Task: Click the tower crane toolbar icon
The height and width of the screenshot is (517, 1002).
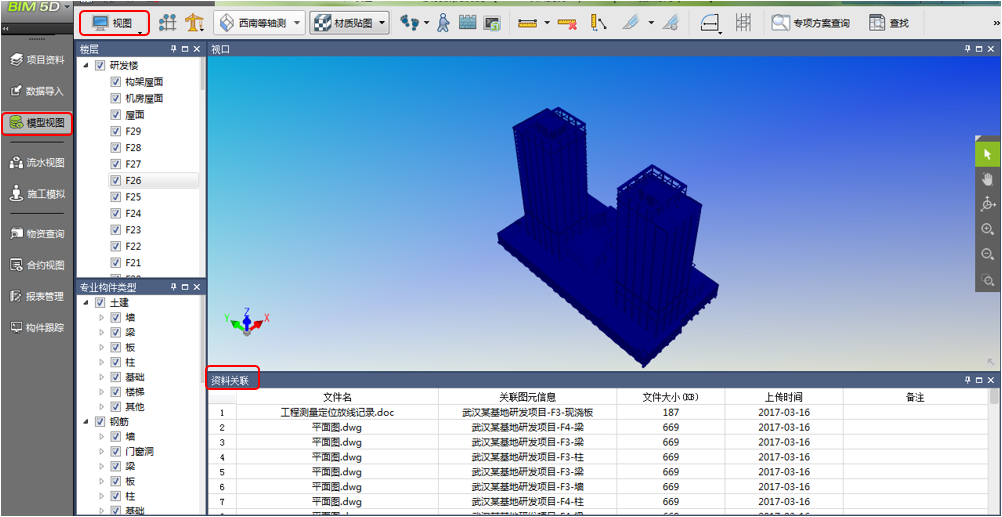Action: coord(194,23)
